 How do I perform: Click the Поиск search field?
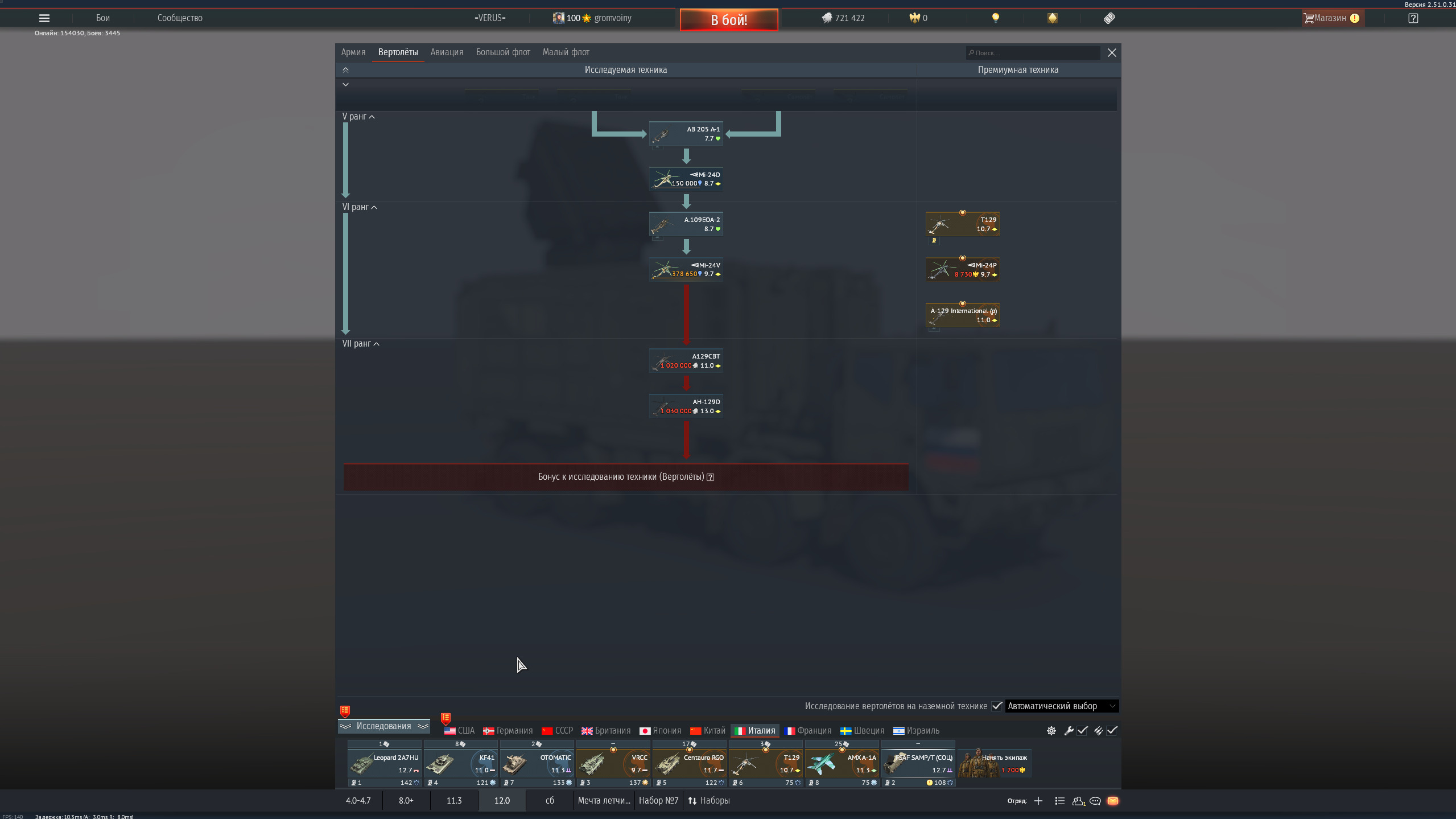(x=1033, y=53)
